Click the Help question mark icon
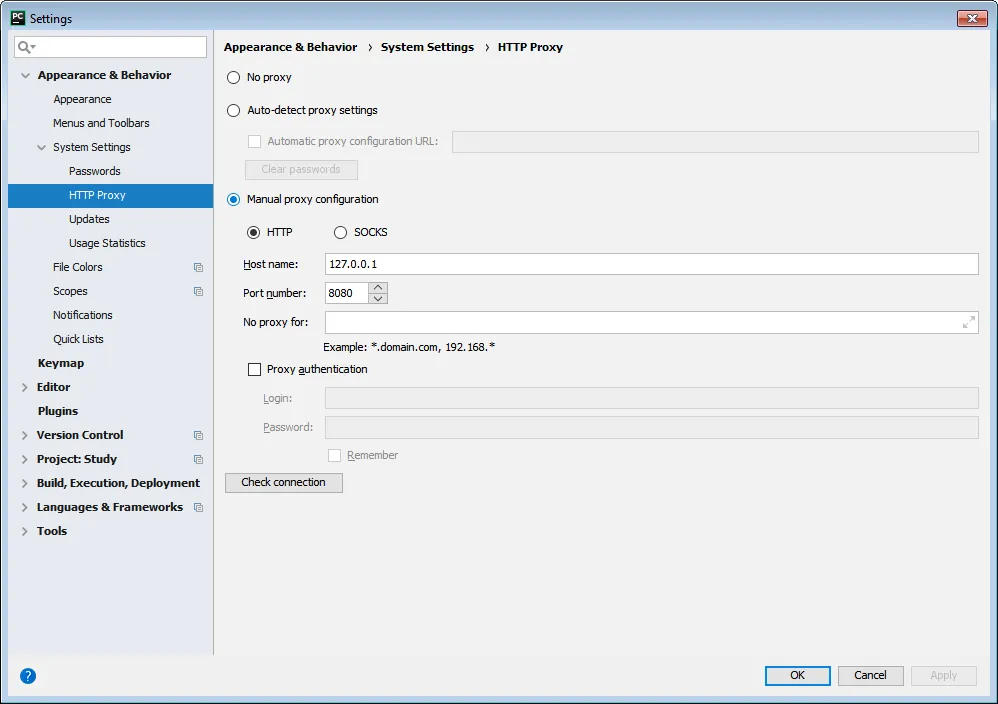998x704 pixels. point(26,675)
